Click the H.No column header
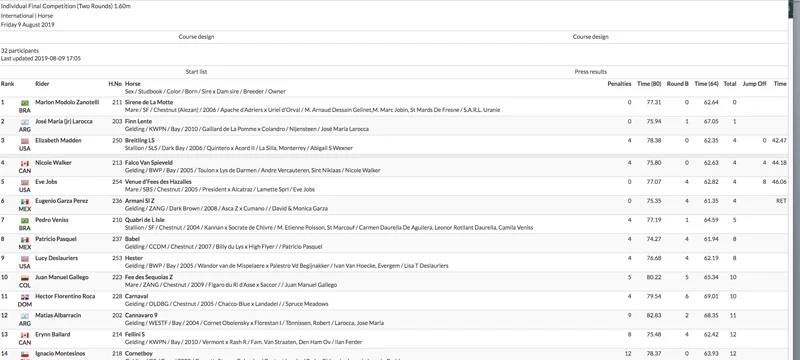 coord(115,84)
